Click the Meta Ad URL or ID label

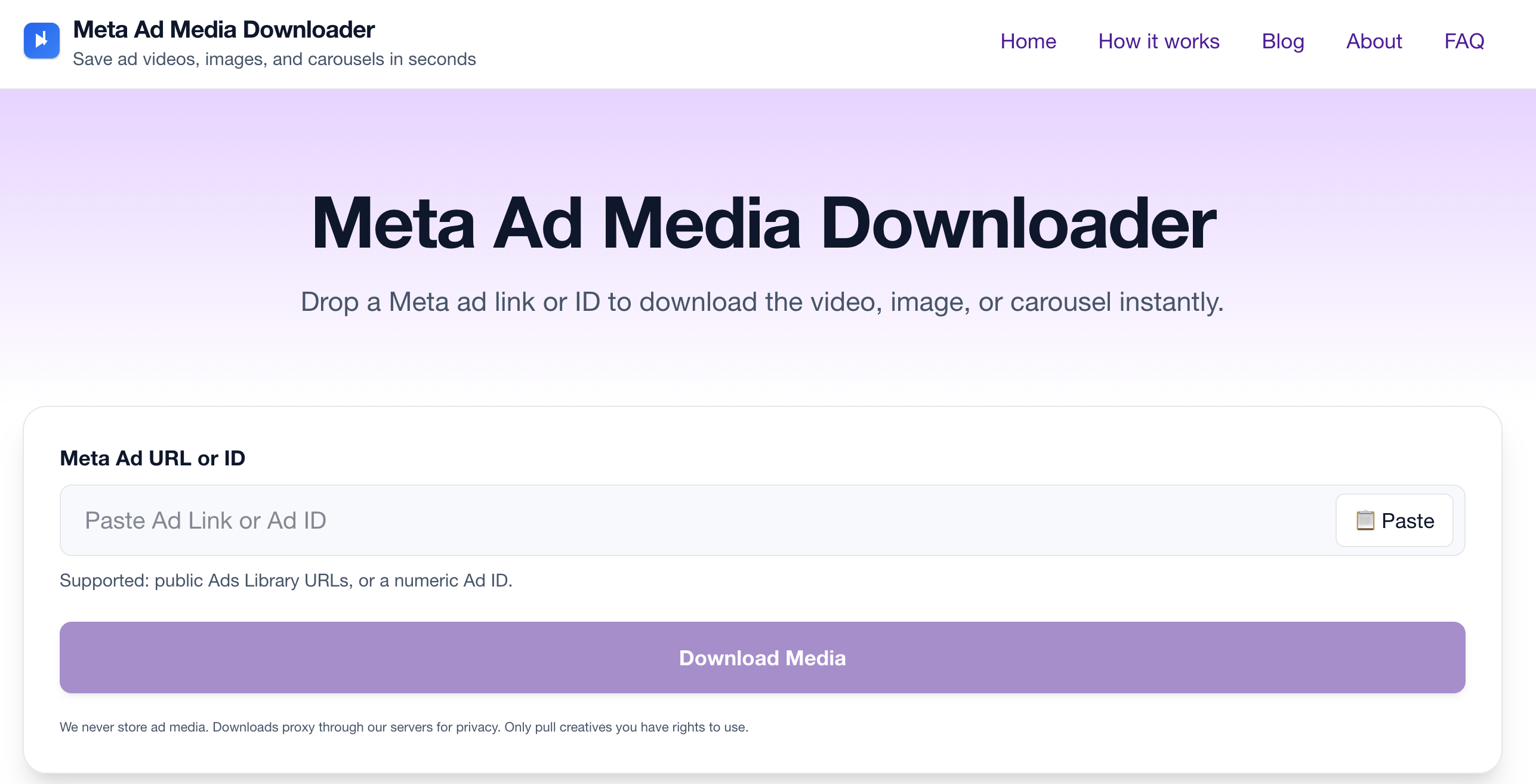click(152, 458)
